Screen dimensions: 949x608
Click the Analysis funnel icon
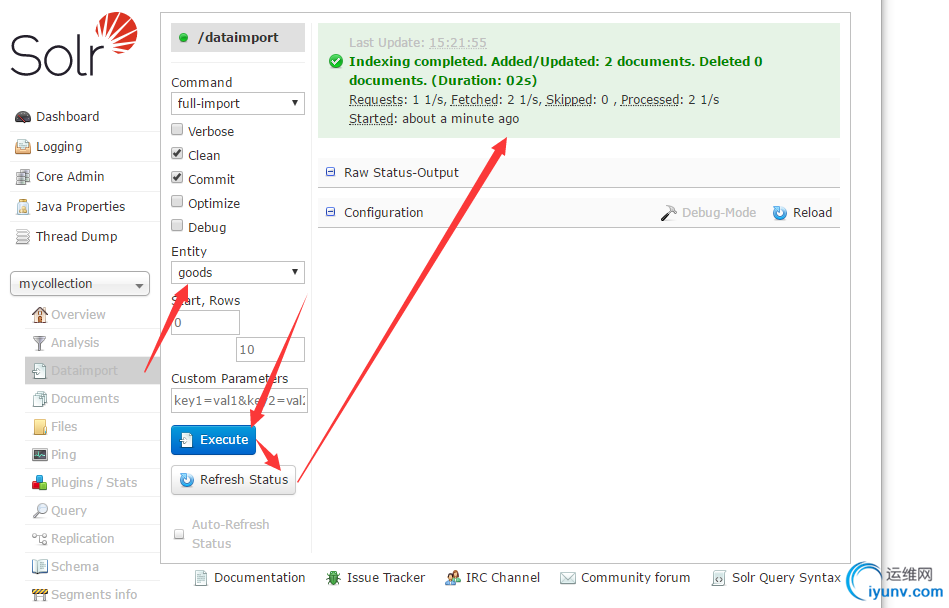[x=39, y=343]
